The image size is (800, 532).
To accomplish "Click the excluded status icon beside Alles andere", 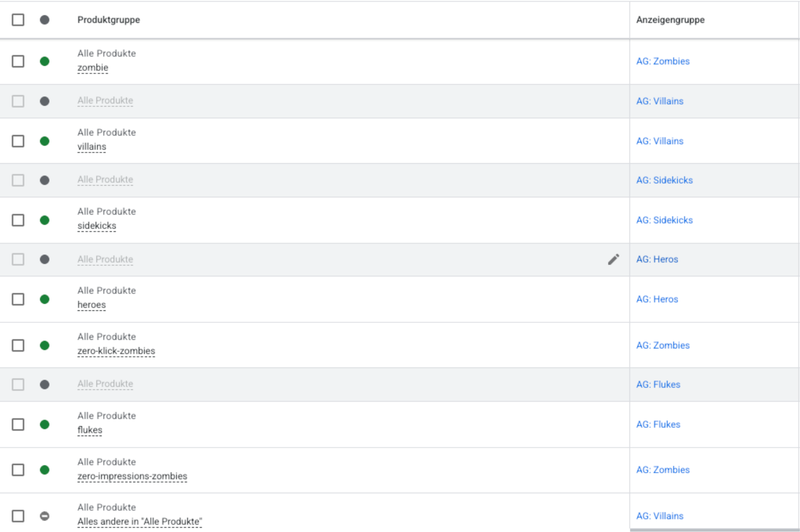I will (x=44, y=516).
